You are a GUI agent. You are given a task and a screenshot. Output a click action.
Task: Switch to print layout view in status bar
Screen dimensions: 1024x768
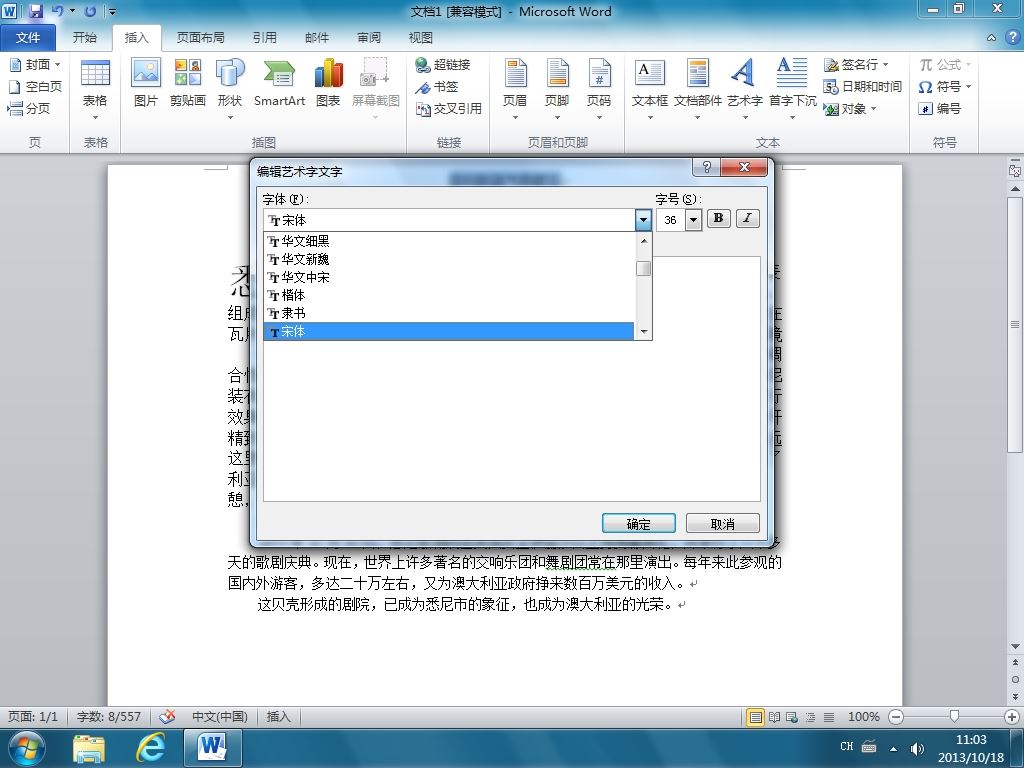(x=756, y=717)
